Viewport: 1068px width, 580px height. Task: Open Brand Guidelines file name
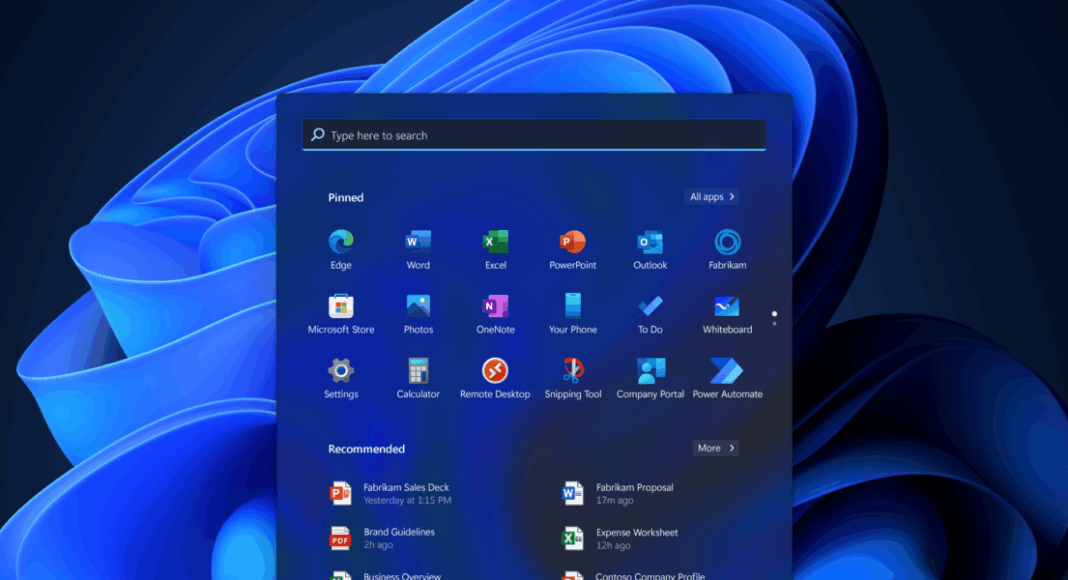[398, 532]
